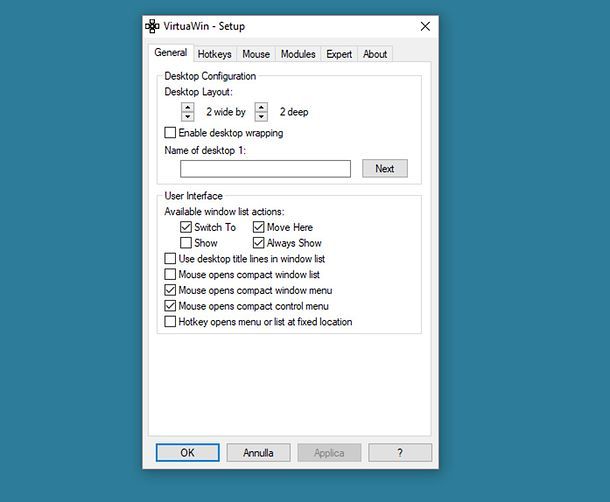Screen dimensions: 610x502
Task: Click the 'Desktop Layout:' label
Action: point(198,92)
